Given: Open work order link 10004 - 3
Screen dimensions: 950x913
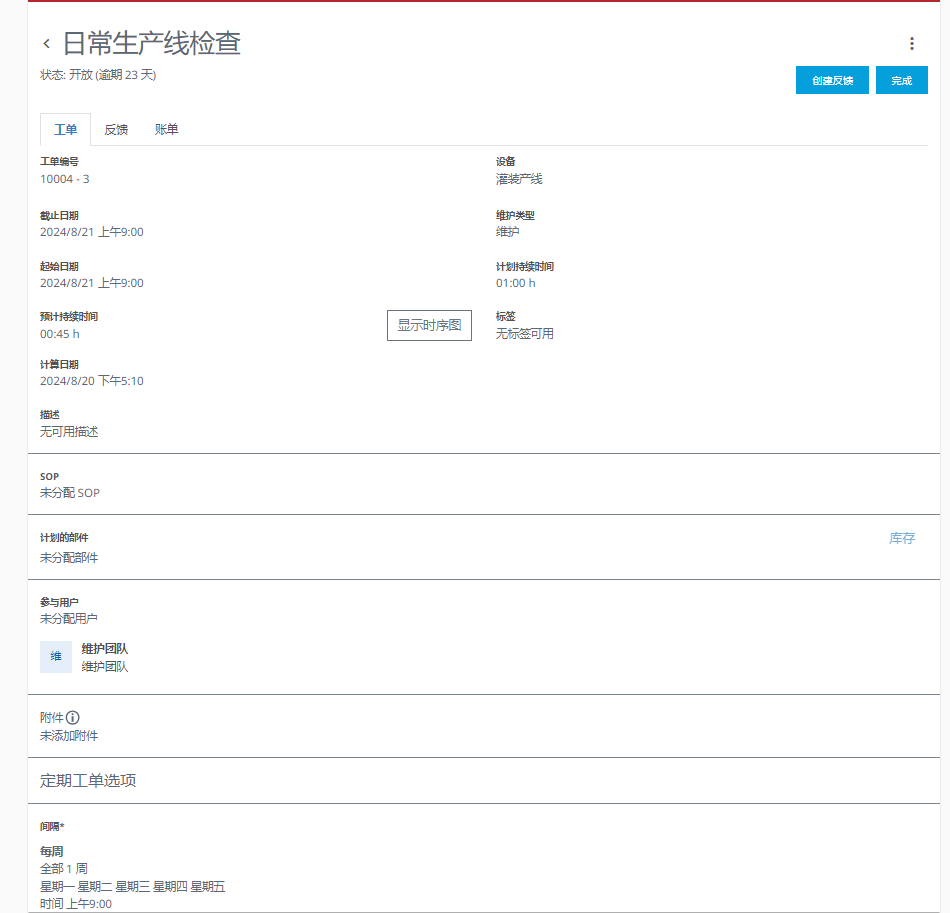Looking at the screenshot, I should (64, 179).
